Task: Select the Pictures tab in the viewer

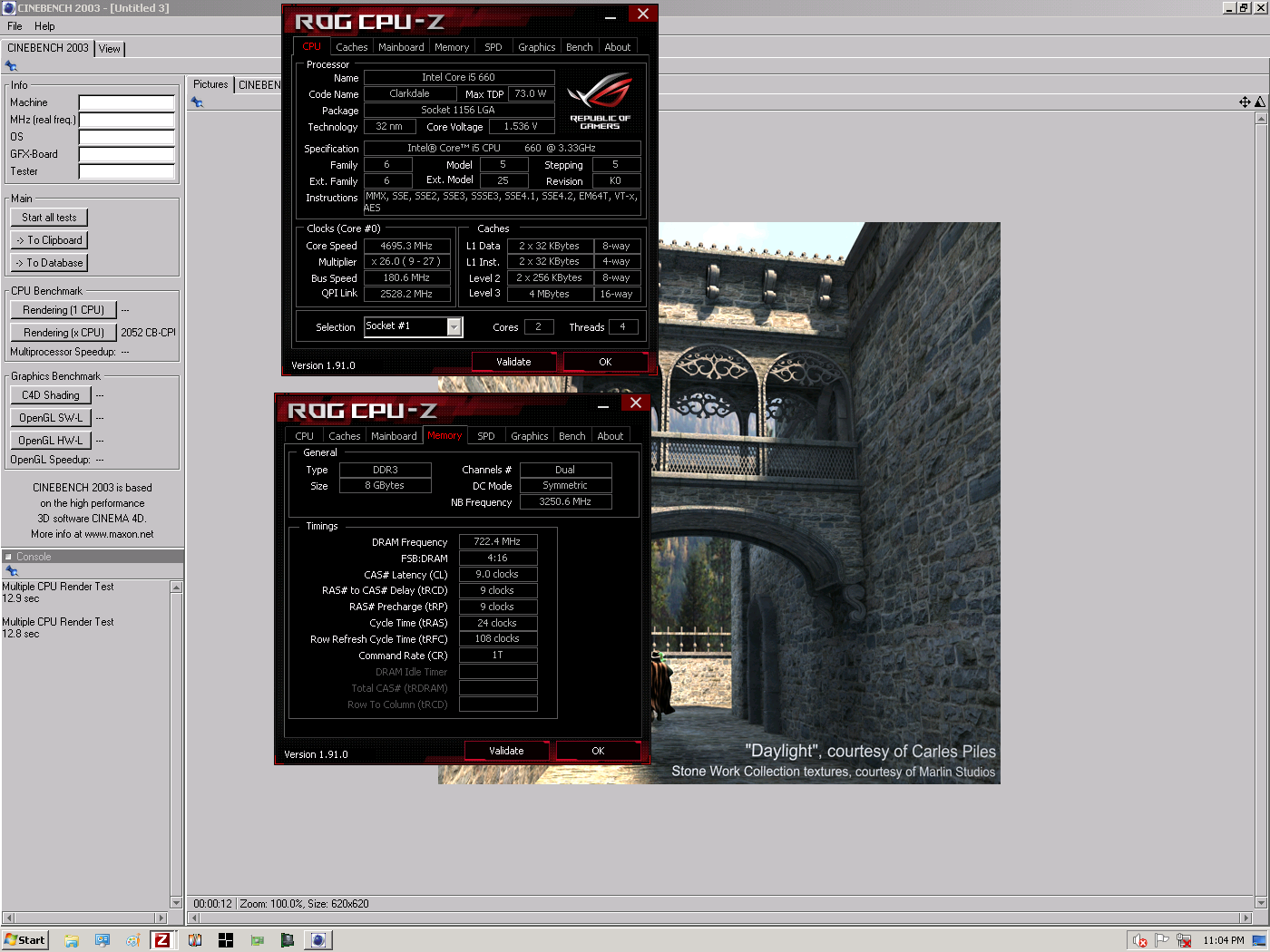Action: (x=210, y=84)
